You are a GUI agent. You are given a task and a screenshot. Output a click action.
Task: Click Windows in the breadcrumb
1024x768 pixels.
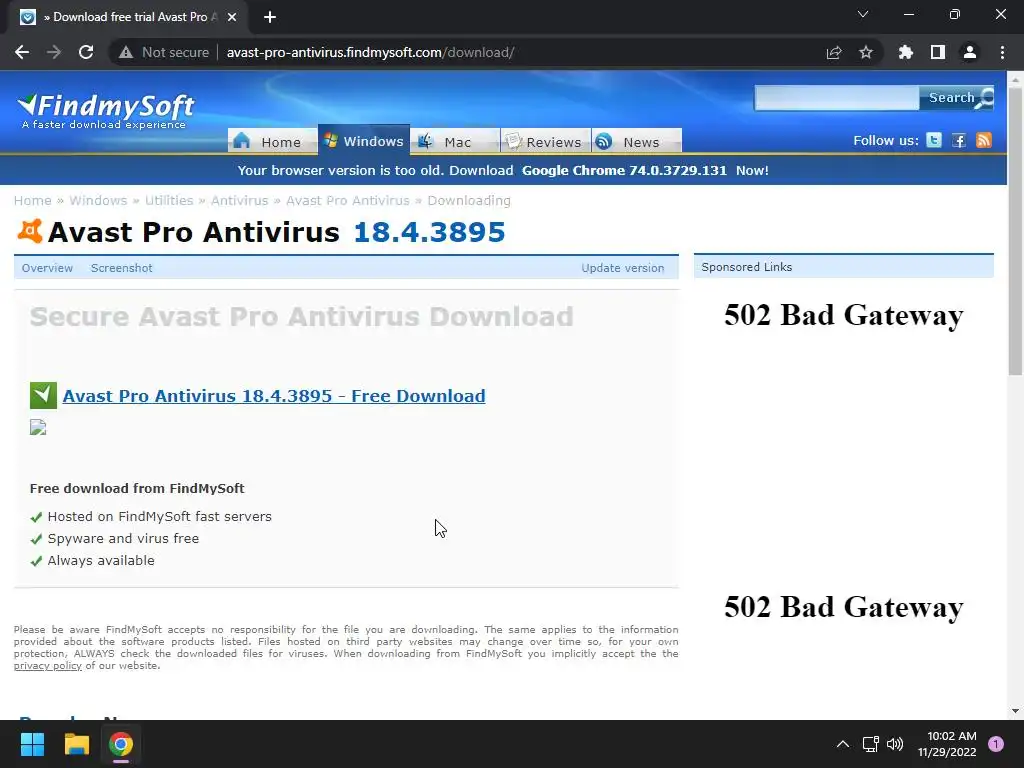point(98,200)
